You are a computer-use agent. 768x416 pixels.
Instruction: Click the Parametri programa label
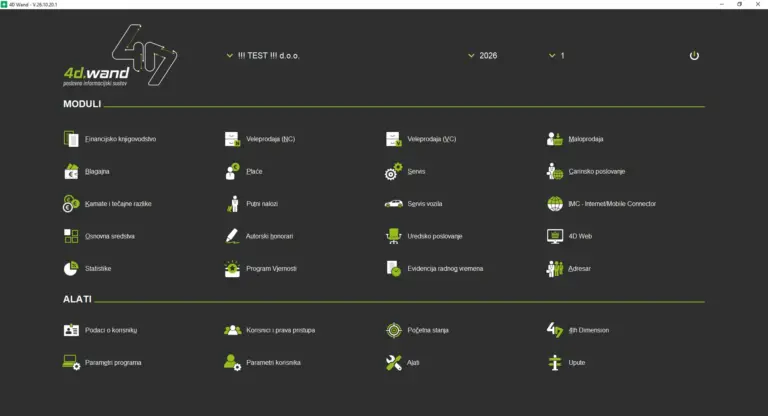click(113, 363)
